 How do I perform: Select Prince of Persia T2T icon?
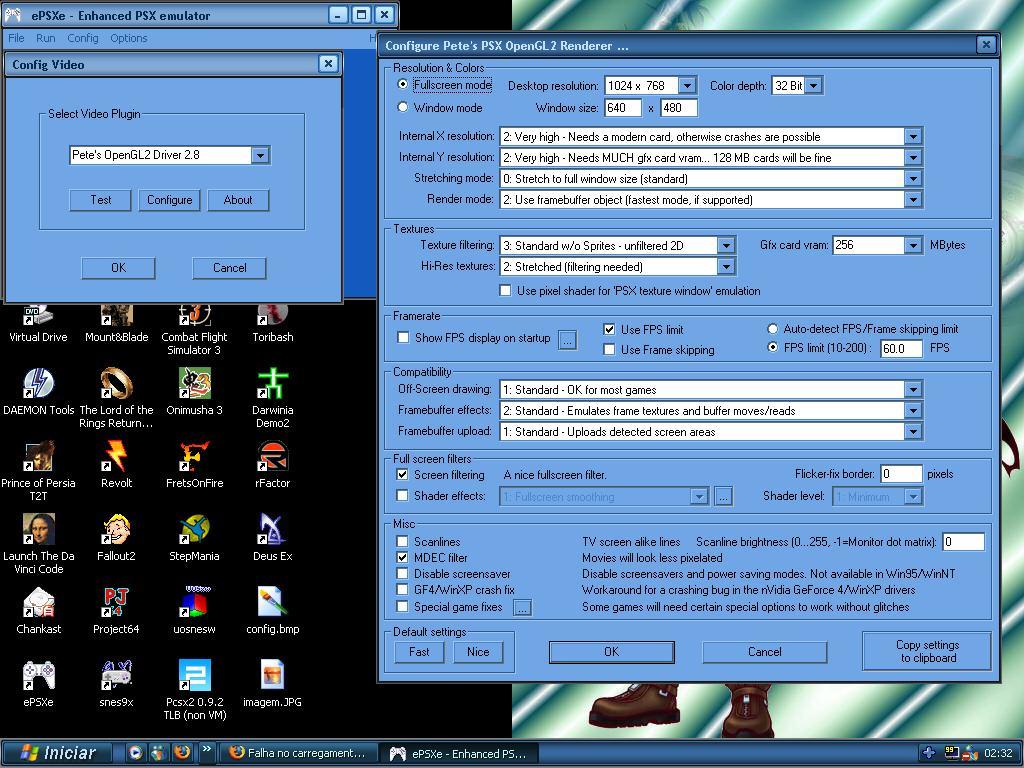(x=39, y=471)
